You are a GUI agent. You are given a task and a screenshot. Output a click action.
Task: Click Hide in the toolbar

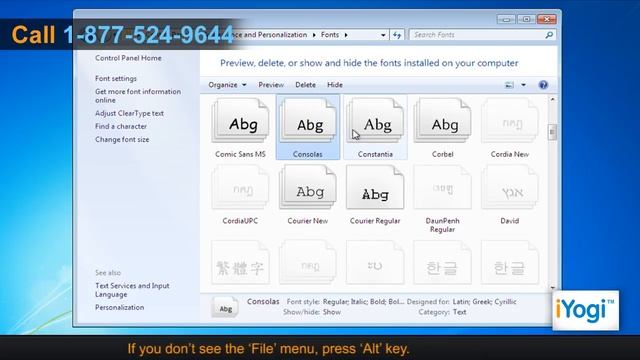tap(335, 85)
